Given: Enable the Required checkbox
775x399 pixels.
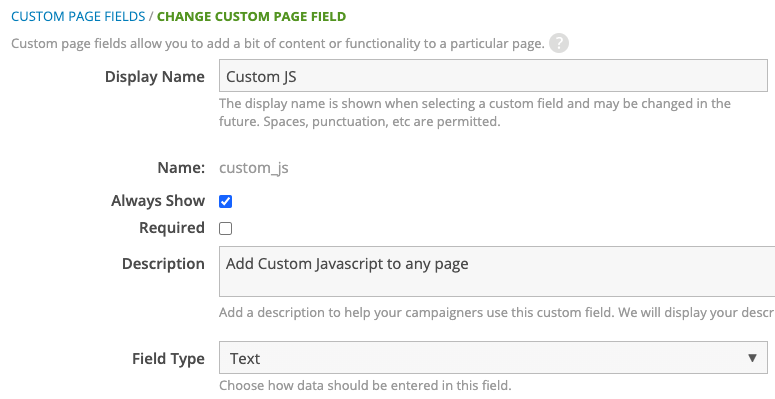Looking at the screenshot, I should coord(225,228).
